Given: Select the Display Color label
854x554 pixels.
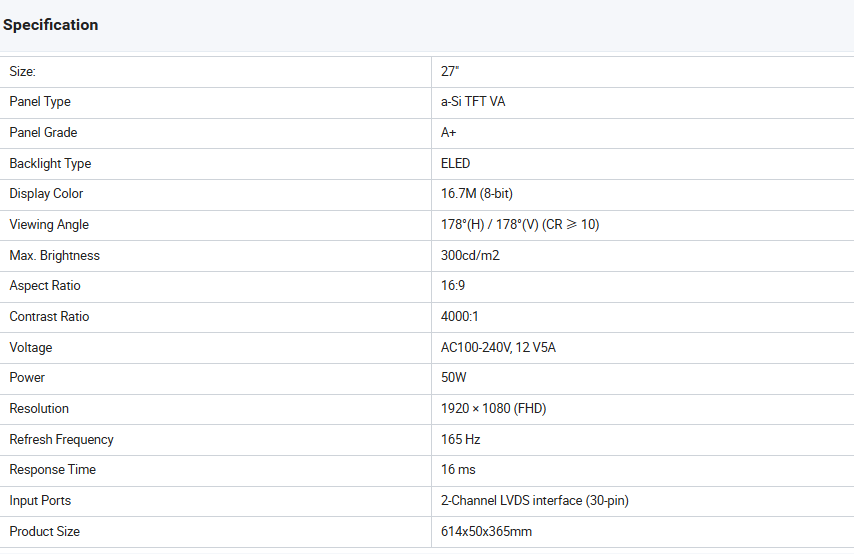Looking at the screenshot, I should pyautogui.click(x=46, y=194).
